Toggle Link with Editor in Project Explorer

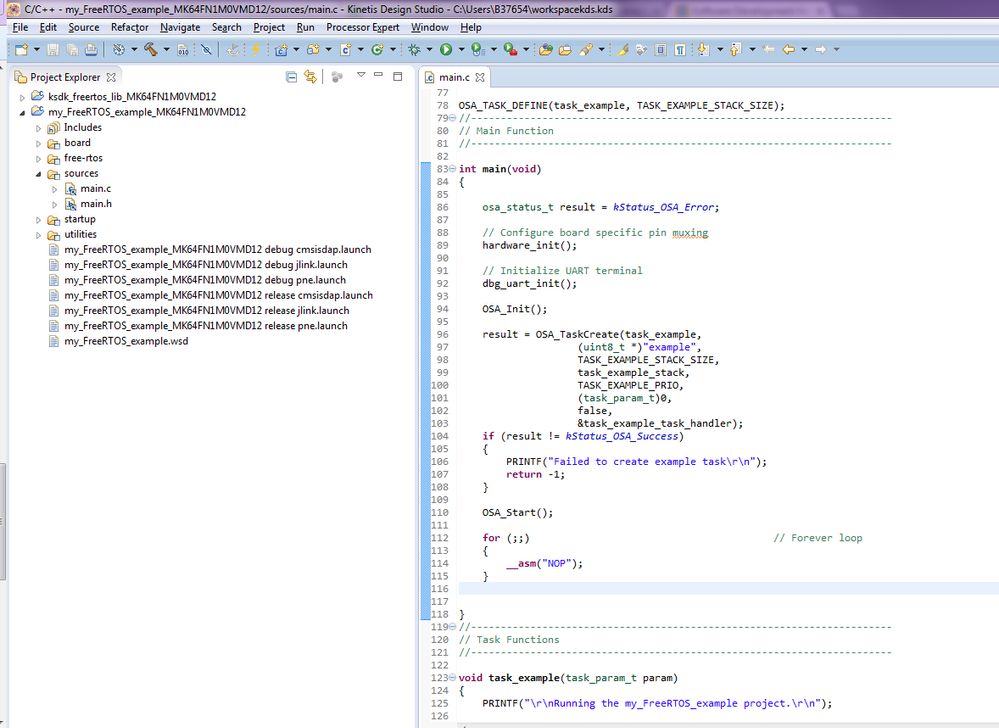(310, 77)
